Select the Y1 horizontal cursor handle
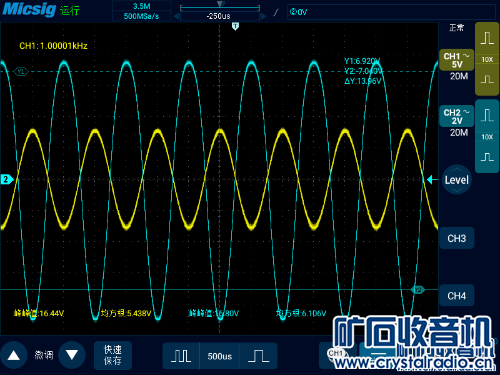The width and height of the screenshot is (500, 375). coord(21,71)
